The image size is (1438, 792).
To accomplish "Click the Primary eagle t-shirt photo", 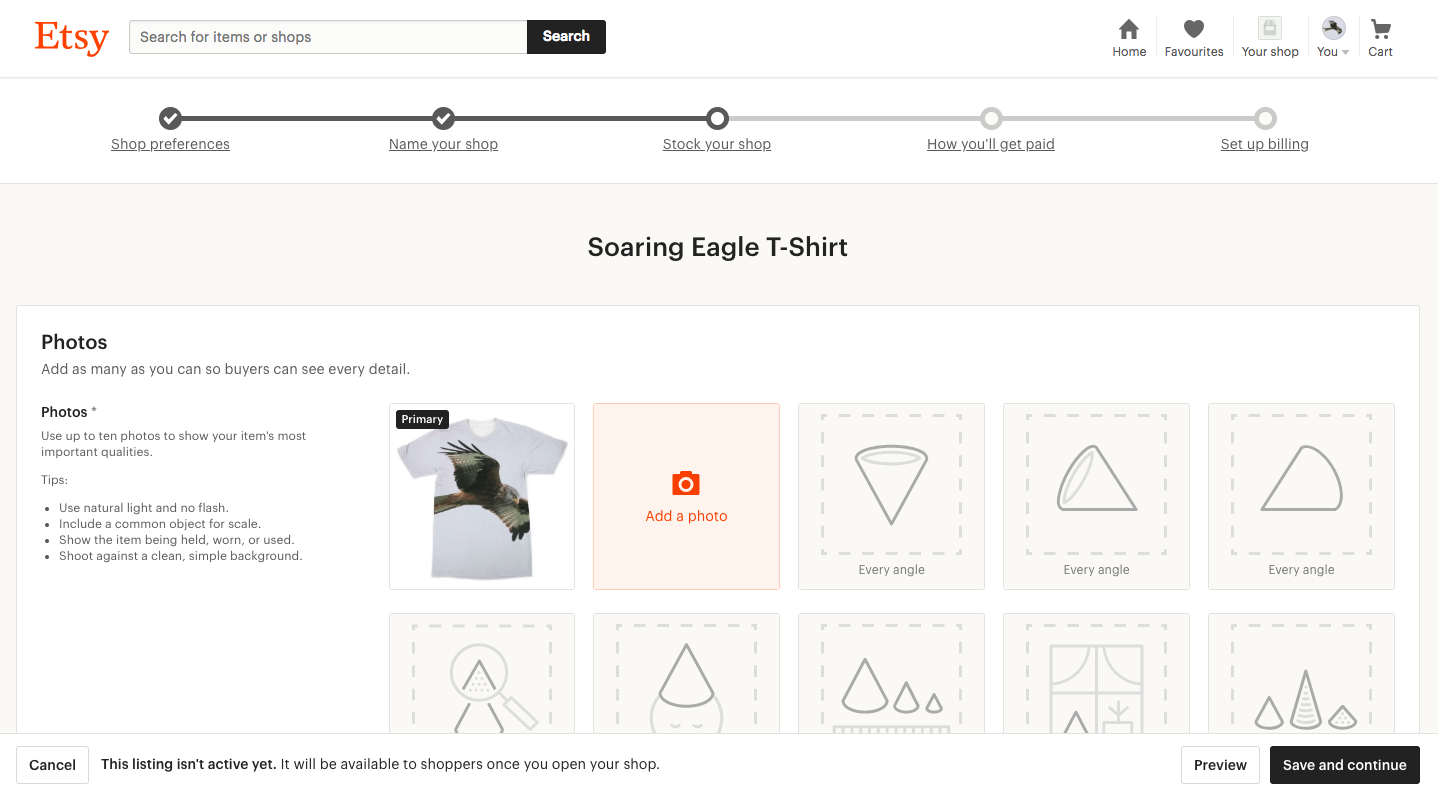I will [481, 496].
